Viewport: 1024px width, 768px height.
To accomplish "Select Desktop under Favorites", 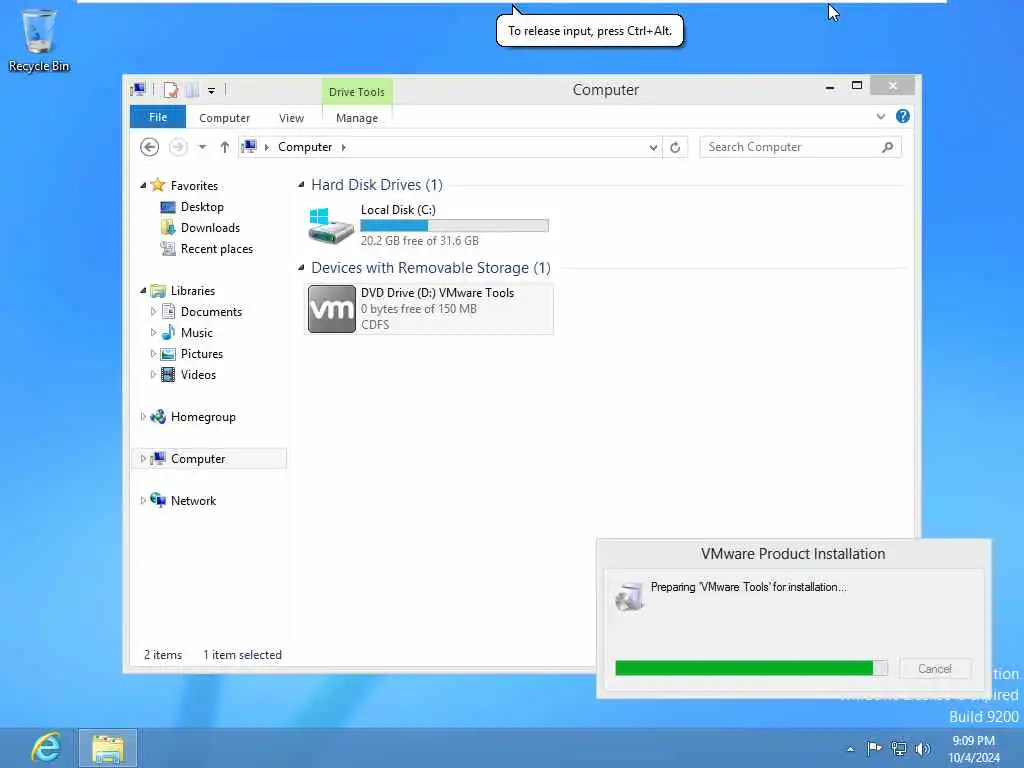I will pyautogui.click(x=202, y=207).
